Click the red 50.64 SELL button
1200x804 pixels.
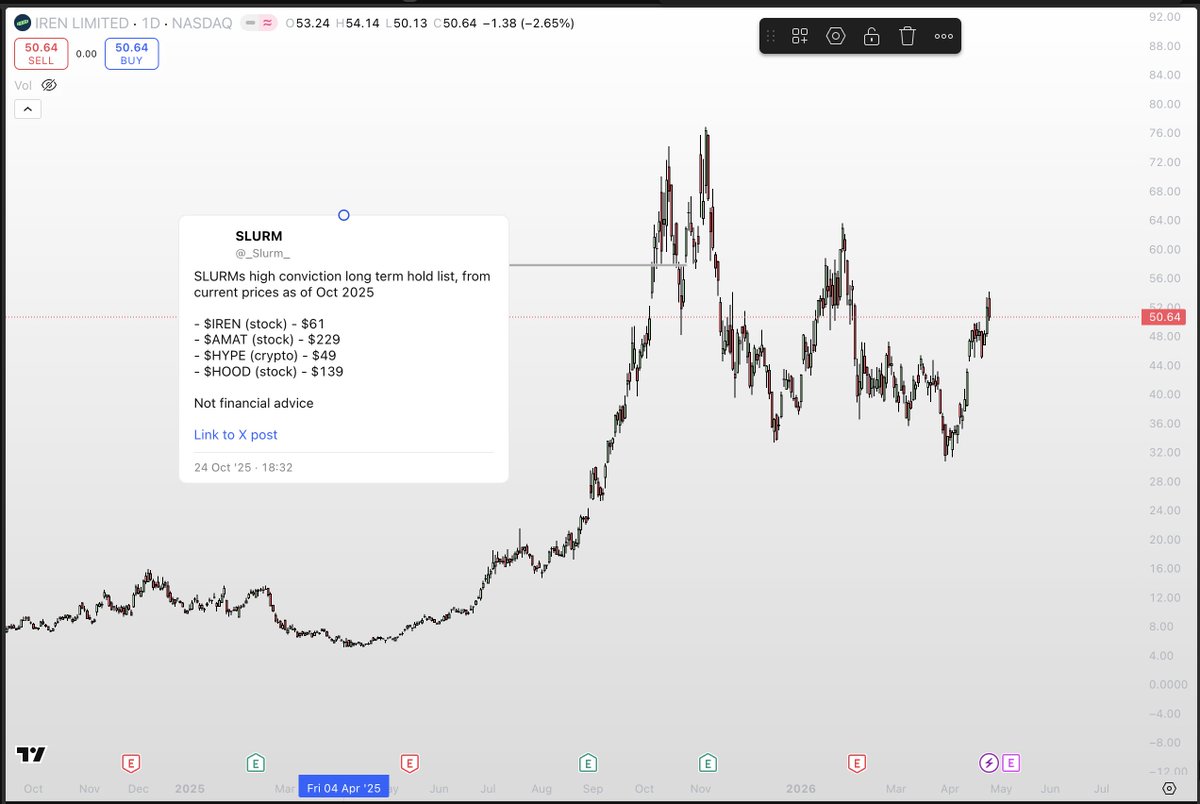coord(41,53)
